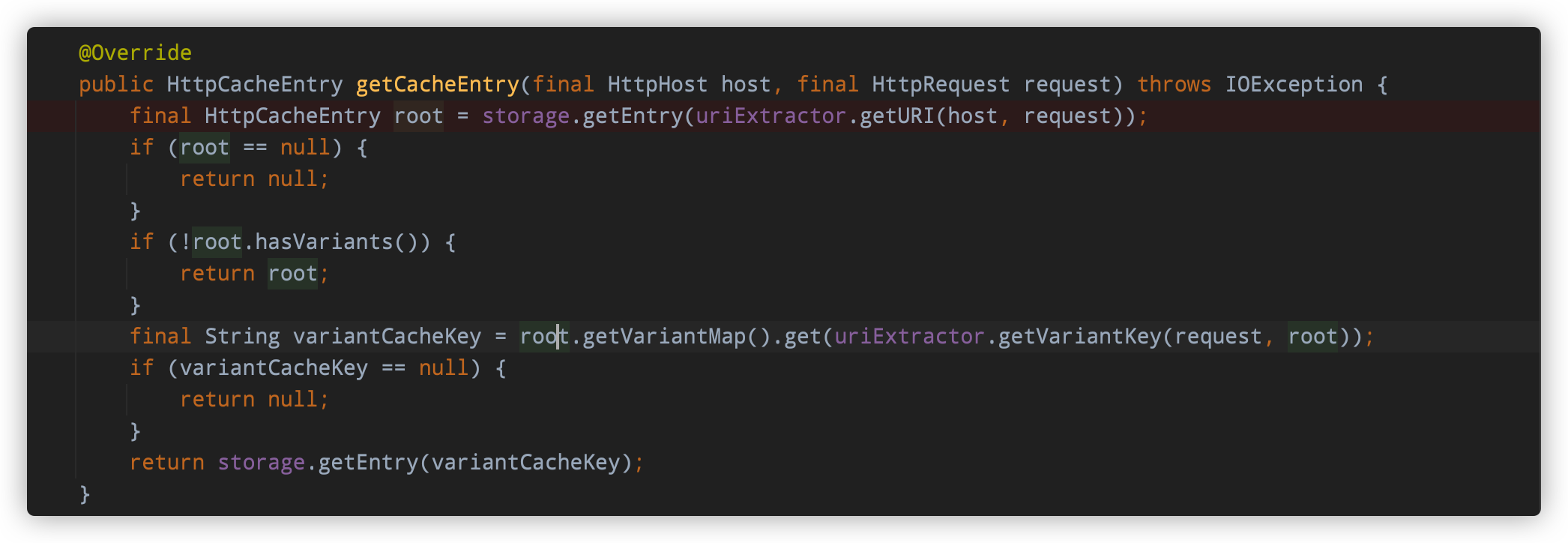Click variantCacheKey in the null check

pos(274,367)
